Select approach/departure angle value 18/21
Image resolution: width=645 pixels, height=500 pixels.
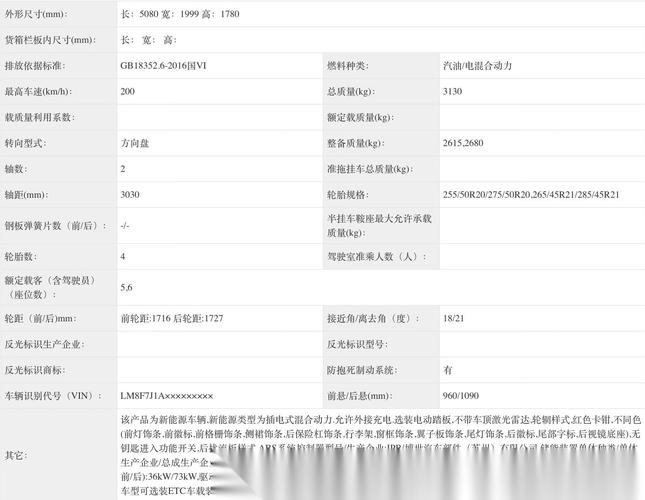coord(453,318)
